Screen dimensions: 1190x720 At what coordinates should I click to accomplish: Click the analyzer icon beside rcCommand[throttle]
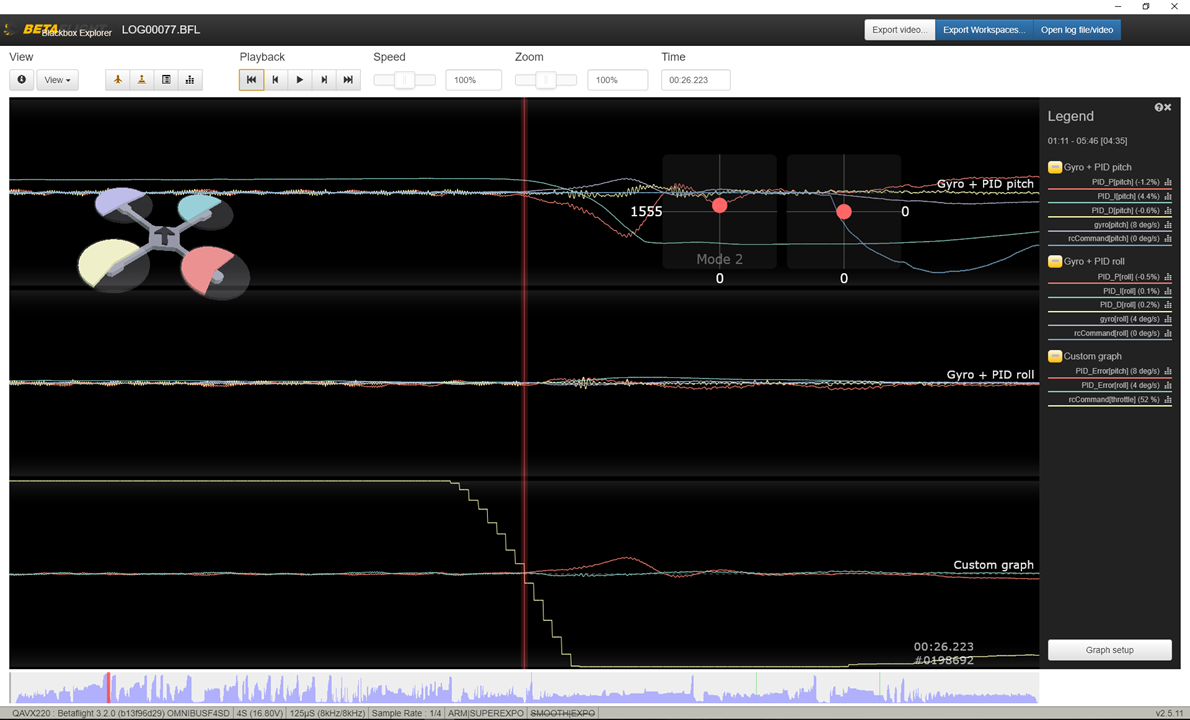[x=1167, y=399]
